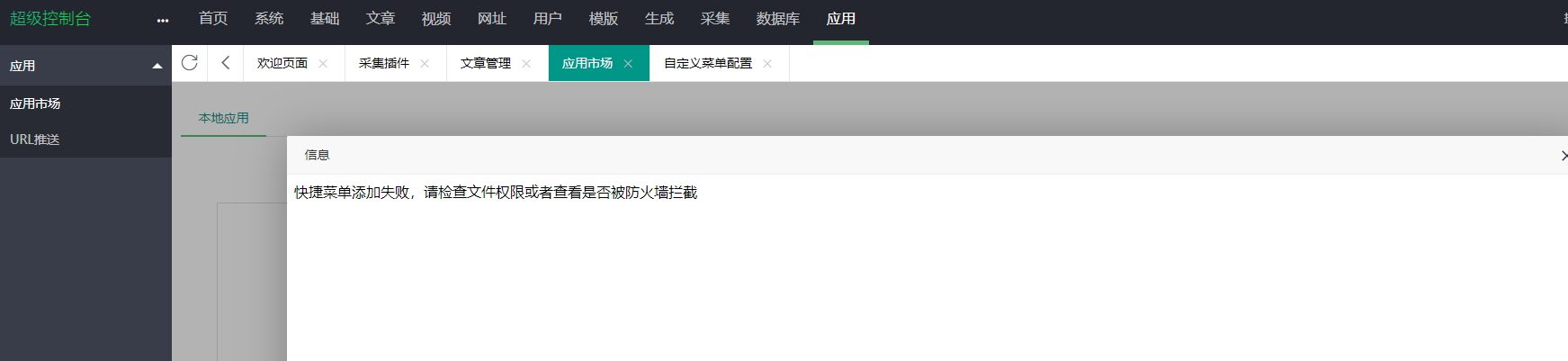Switch to the 文章管理 tab

pyautogui.click(x=486, y=63)
